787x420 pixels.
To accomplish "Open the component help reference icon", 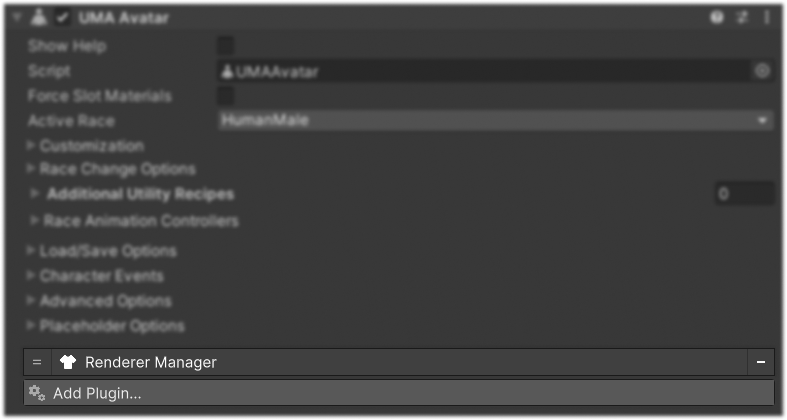I will pyautogui.click(x=717, y=18).
